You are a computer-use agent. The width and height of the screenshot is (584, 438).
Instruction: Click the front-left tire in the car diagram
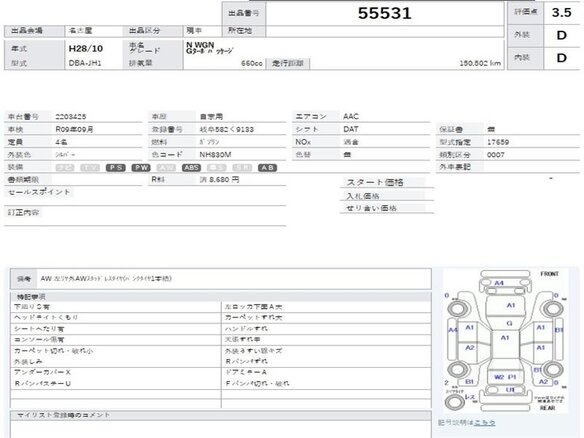pos(457,309)
